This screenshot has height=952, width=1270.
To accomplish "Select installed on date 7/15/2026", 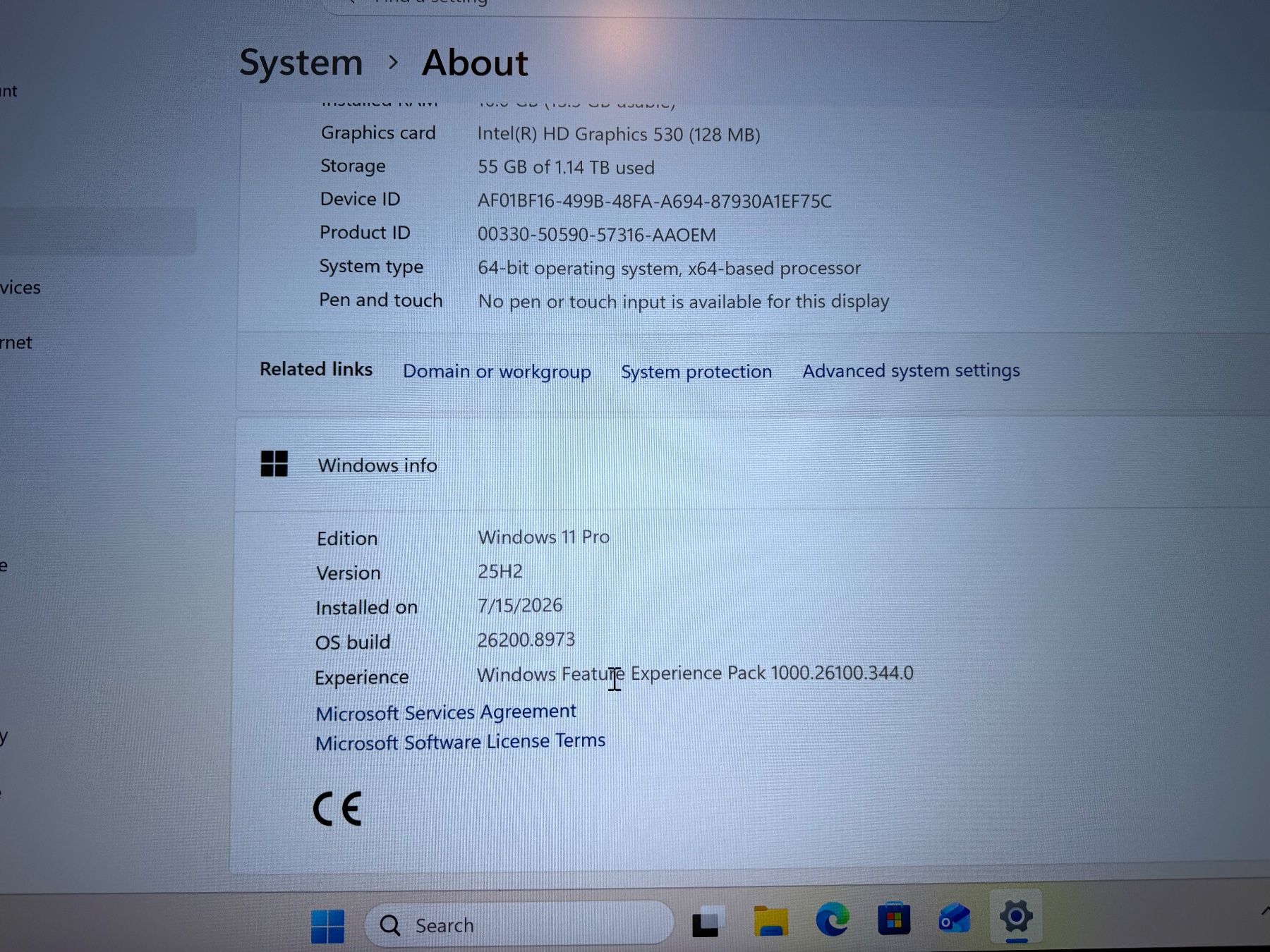I will coord(520,605).
